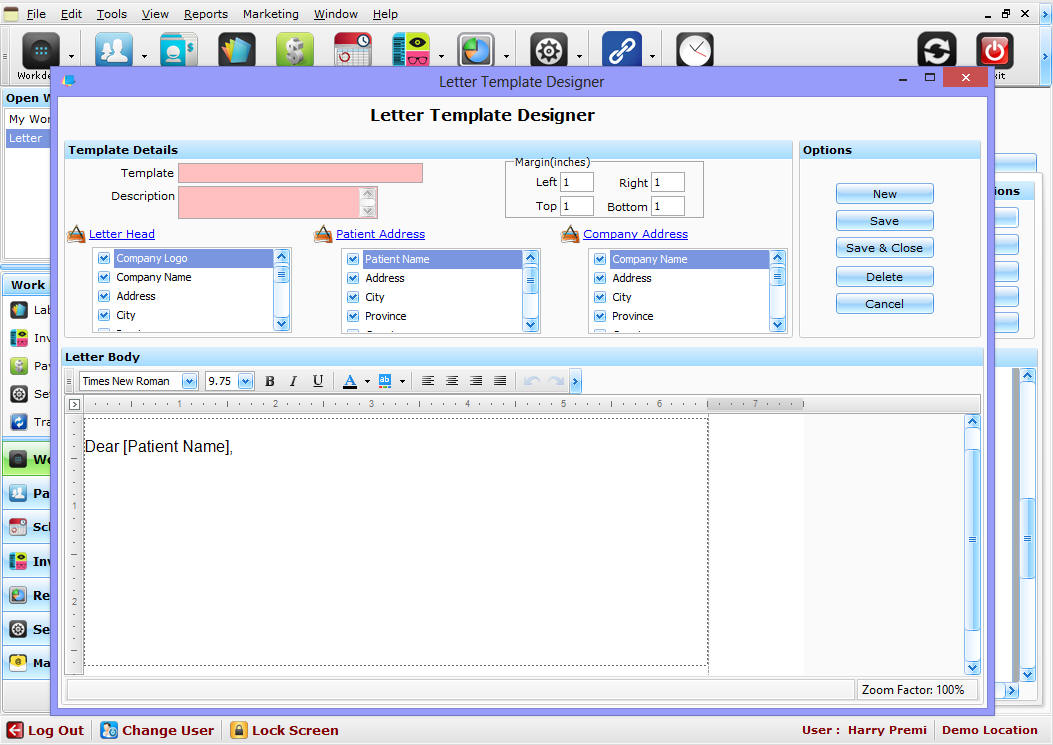Apply bold formatting in Letter Body
This screenshot has width=1053, height=745.
pyautogui.click(x=270, y=381)
